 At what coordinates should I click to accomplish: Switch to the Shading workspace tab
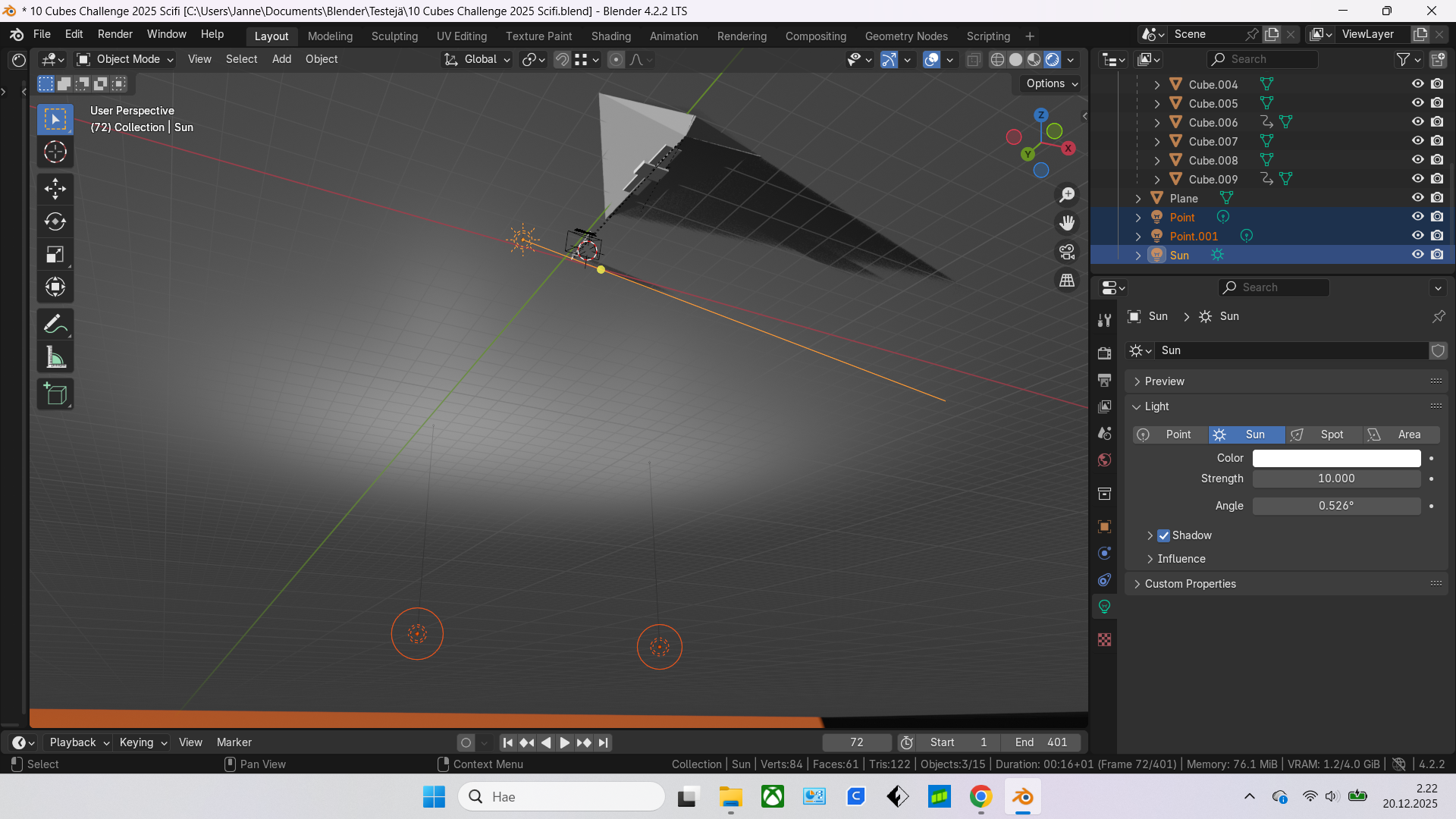pos(611,36)
